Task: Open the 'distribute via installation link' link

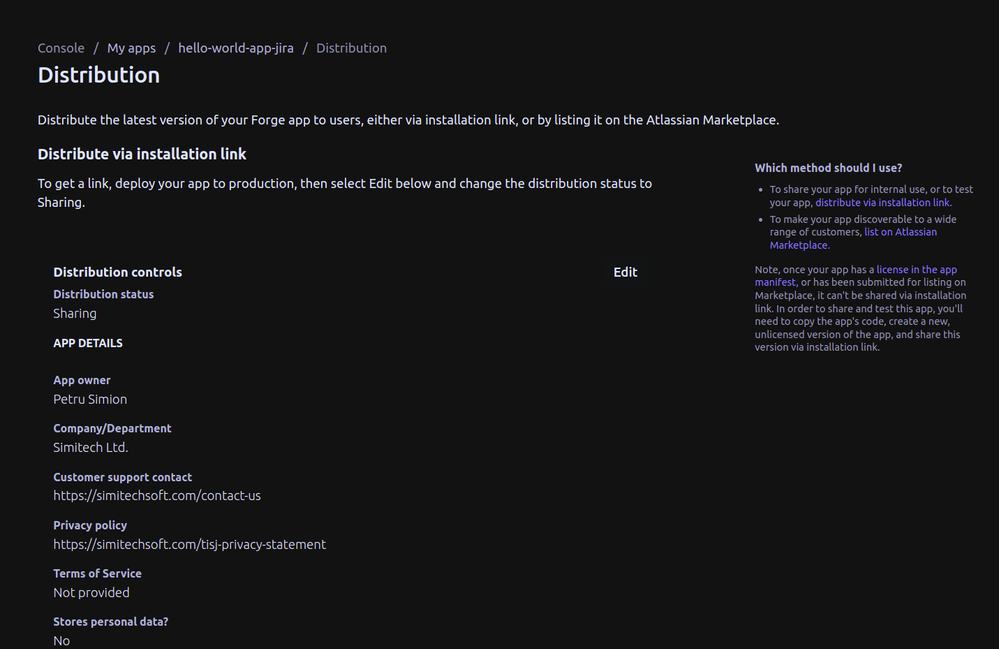Action: (882, 202)
